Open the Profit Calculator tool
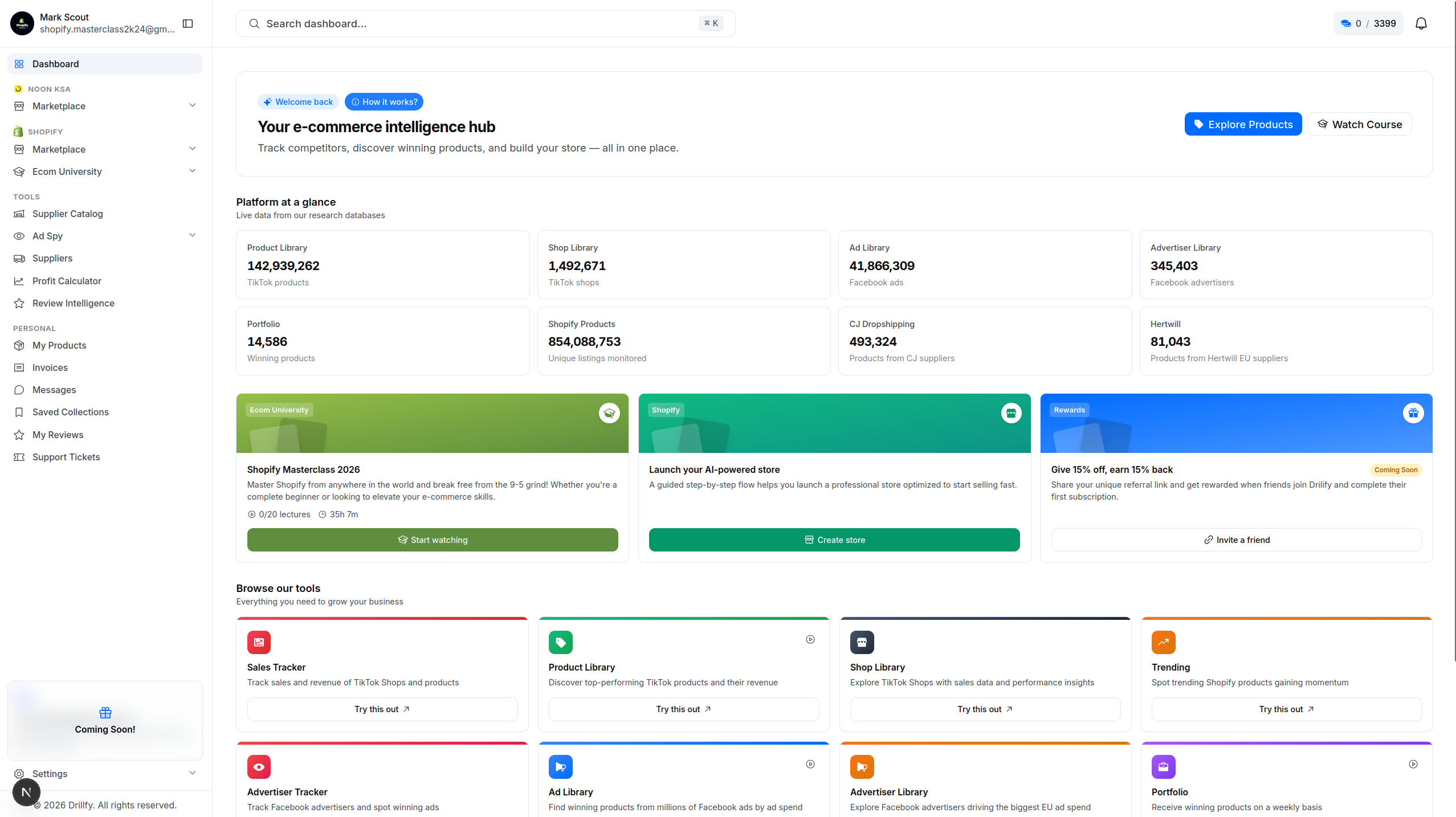Screen dimensions: 1456x817 point(105,281)
